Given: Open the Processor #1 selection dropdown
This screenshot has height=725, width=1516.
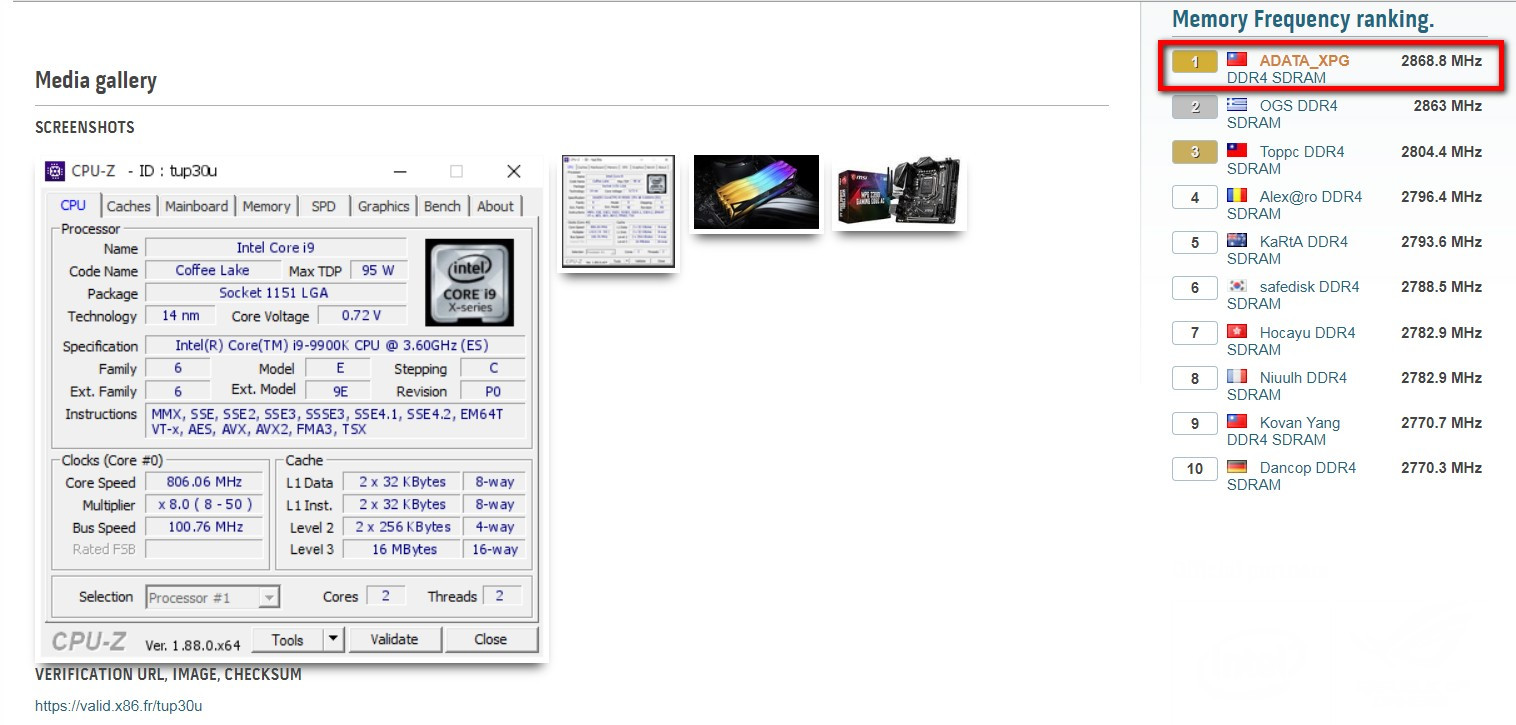Looking at the screenshot, I should 212,598.
